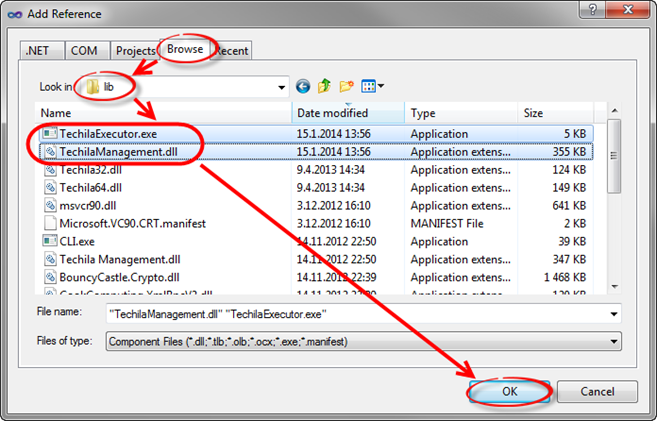Click the Back navigation arrow icon
Viewport: 657px width, 421px height.
(303, 87)
